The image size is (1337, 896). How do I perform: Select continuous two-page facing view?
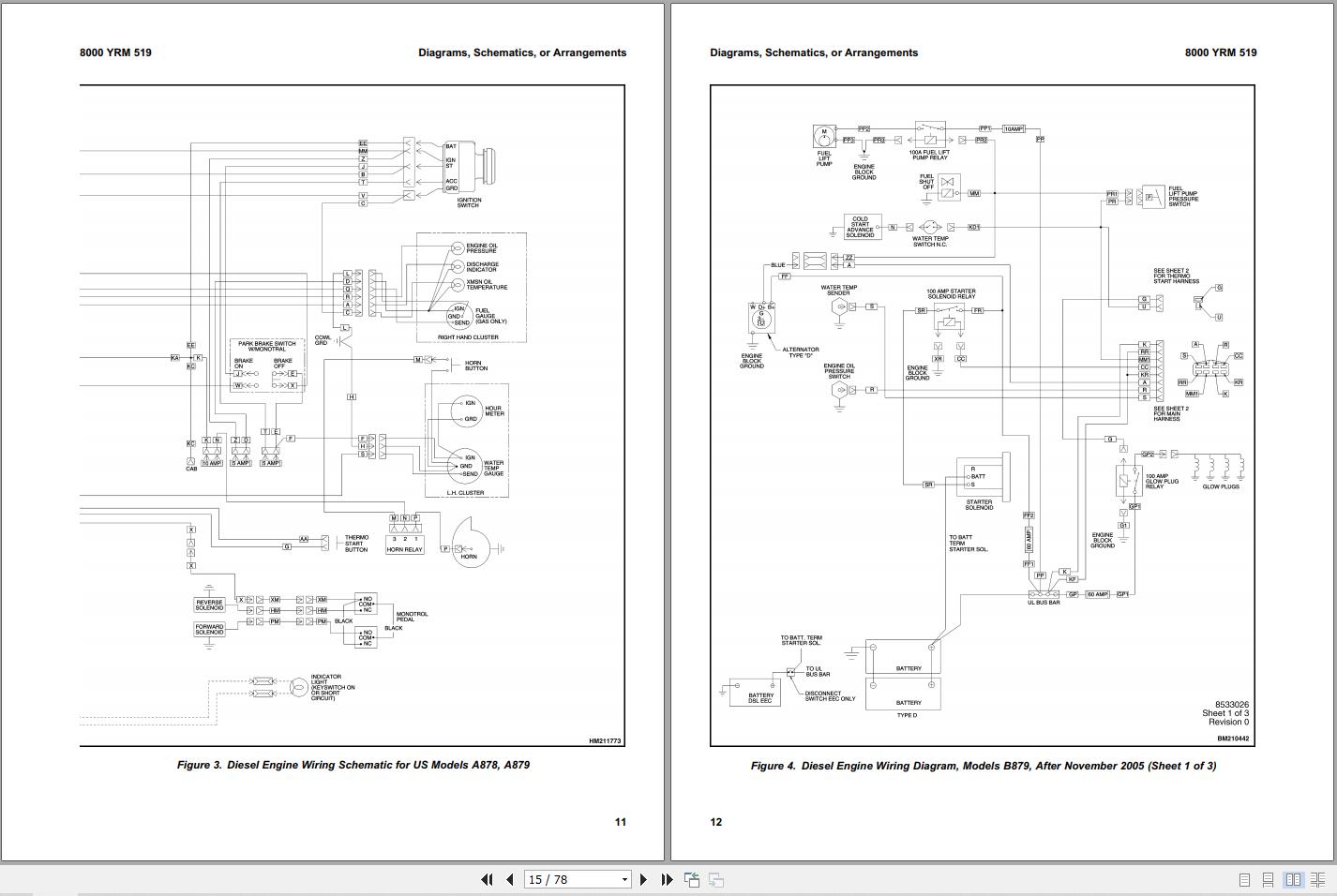pos(1317,880)
